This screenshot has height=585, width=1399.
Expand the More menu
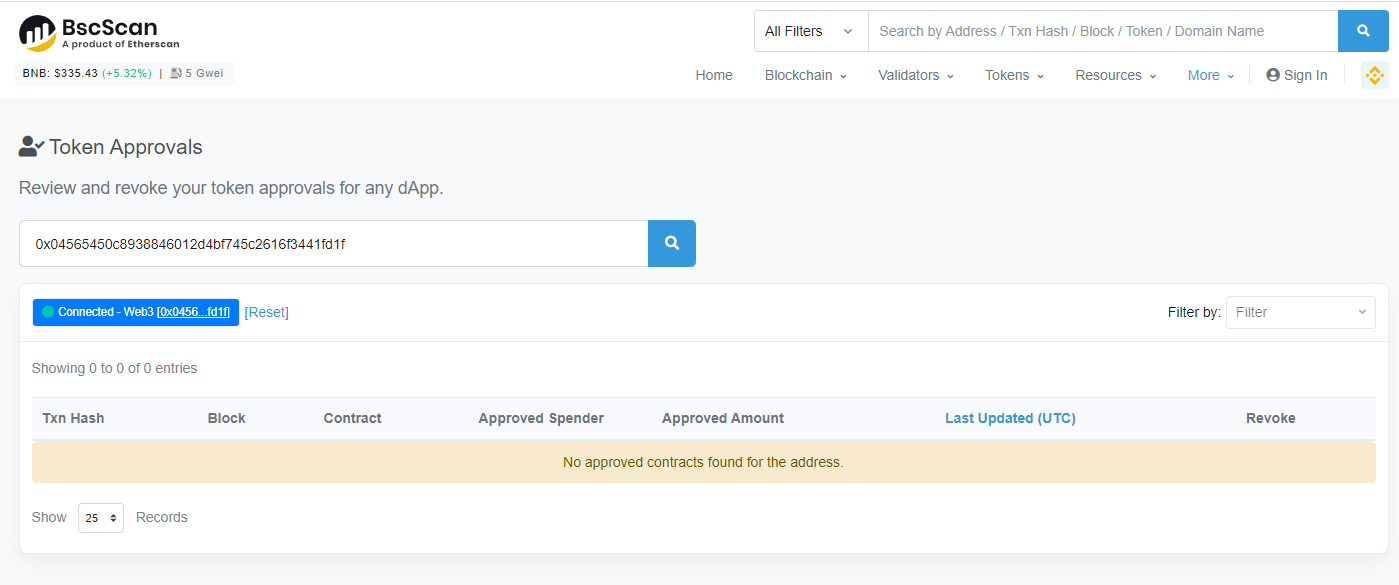(x=1210, y=75)
